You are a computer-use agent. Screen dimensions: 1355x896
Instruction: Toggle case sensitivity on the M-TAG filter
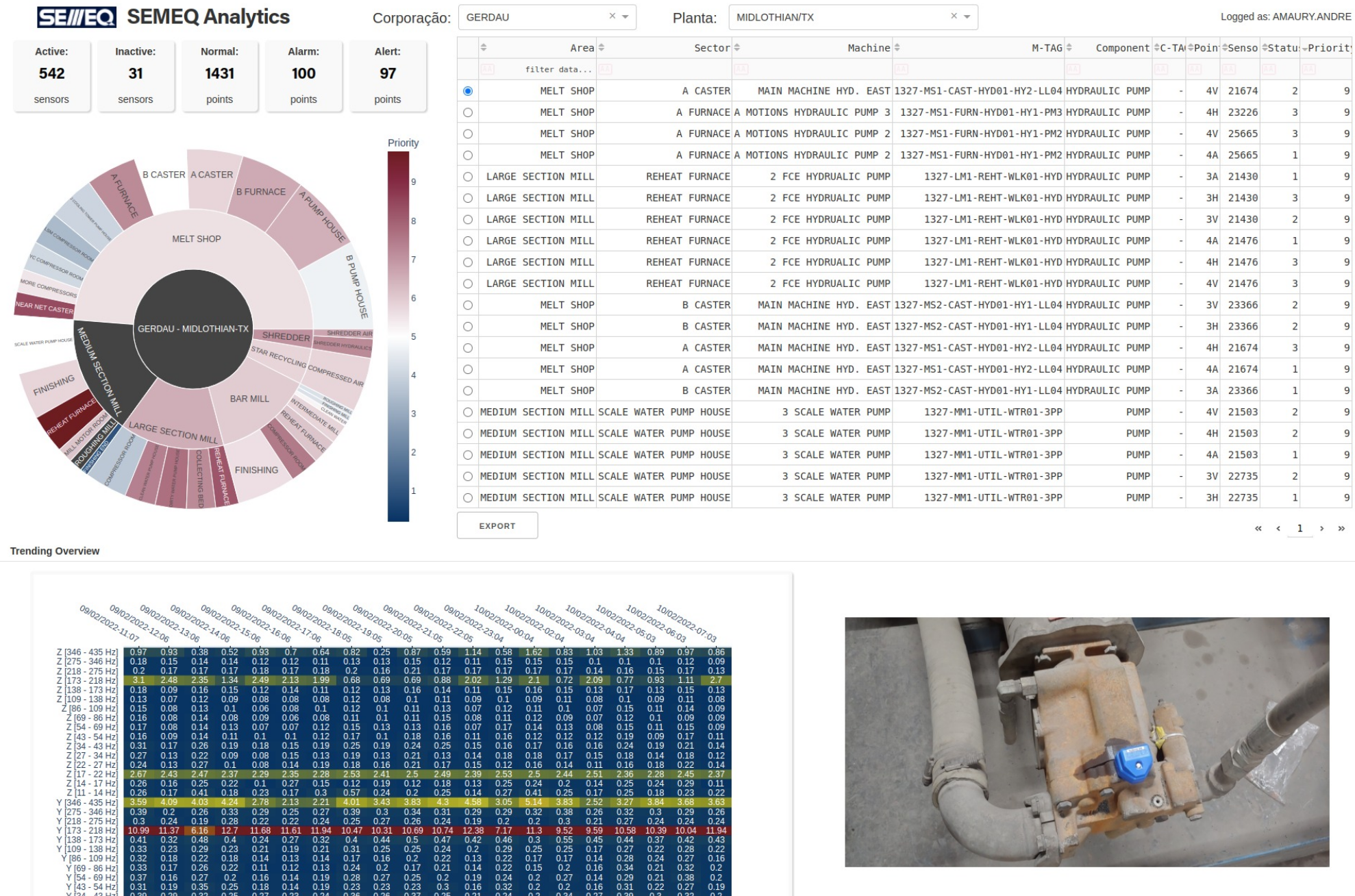901,69
